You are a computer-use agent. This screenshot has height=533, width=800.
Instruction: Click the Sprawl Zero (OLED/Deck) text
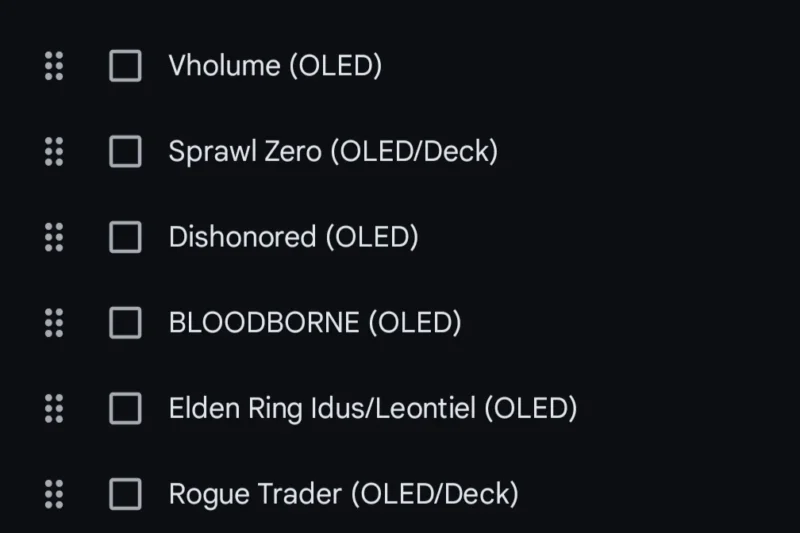333,151
